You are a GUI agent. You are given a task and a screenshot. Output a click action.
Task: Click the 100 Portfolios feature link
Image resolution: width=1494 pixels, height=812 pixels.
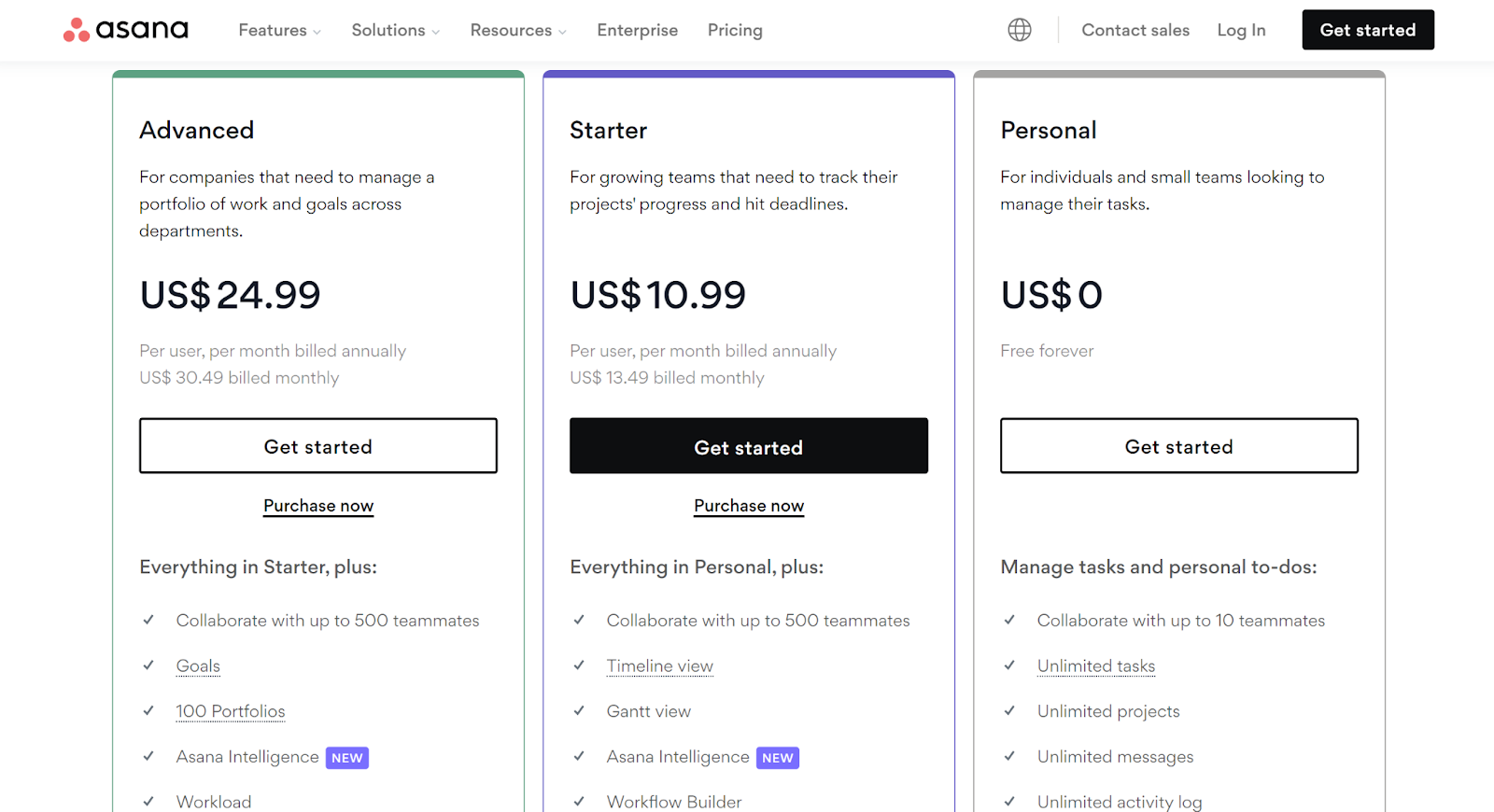(x=231, y=711)
